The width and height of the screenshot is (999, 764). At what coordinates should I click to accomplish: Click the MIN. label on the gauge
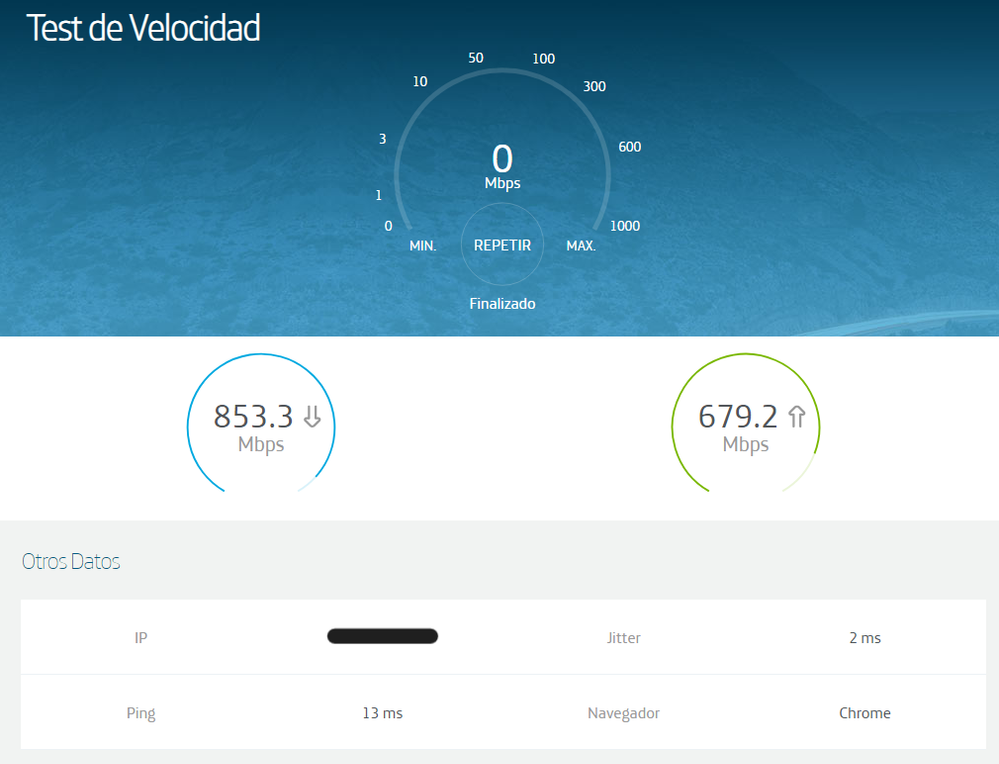tap(423, 246)
